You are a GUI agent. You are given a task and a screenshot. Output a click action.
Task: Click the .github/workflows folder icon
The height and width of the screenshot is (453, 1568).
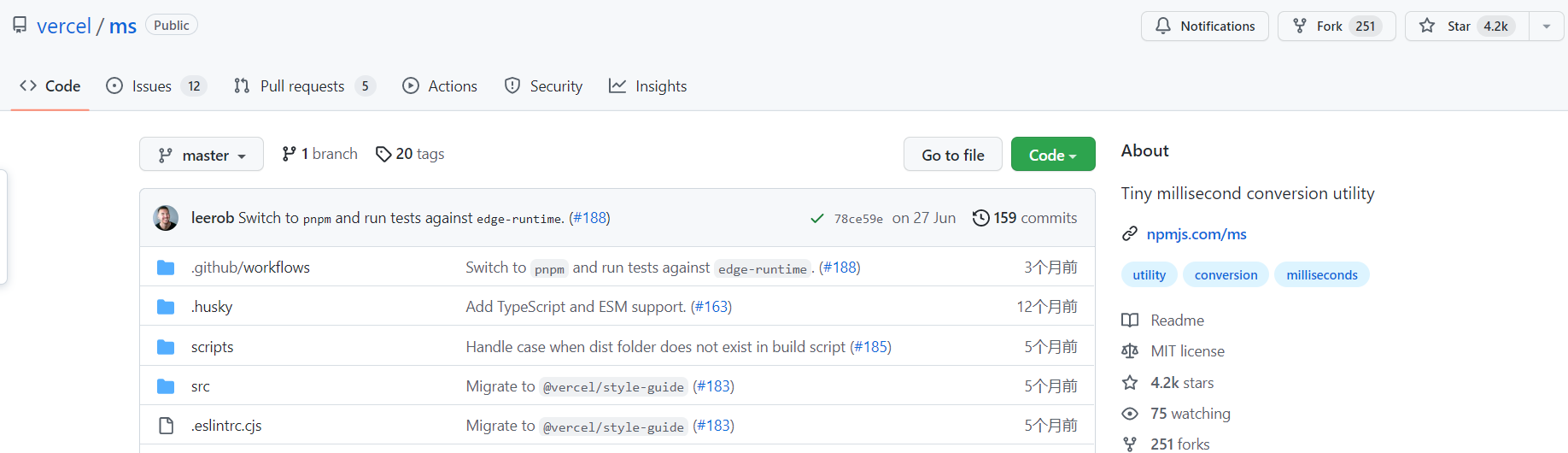click(166, 268)
